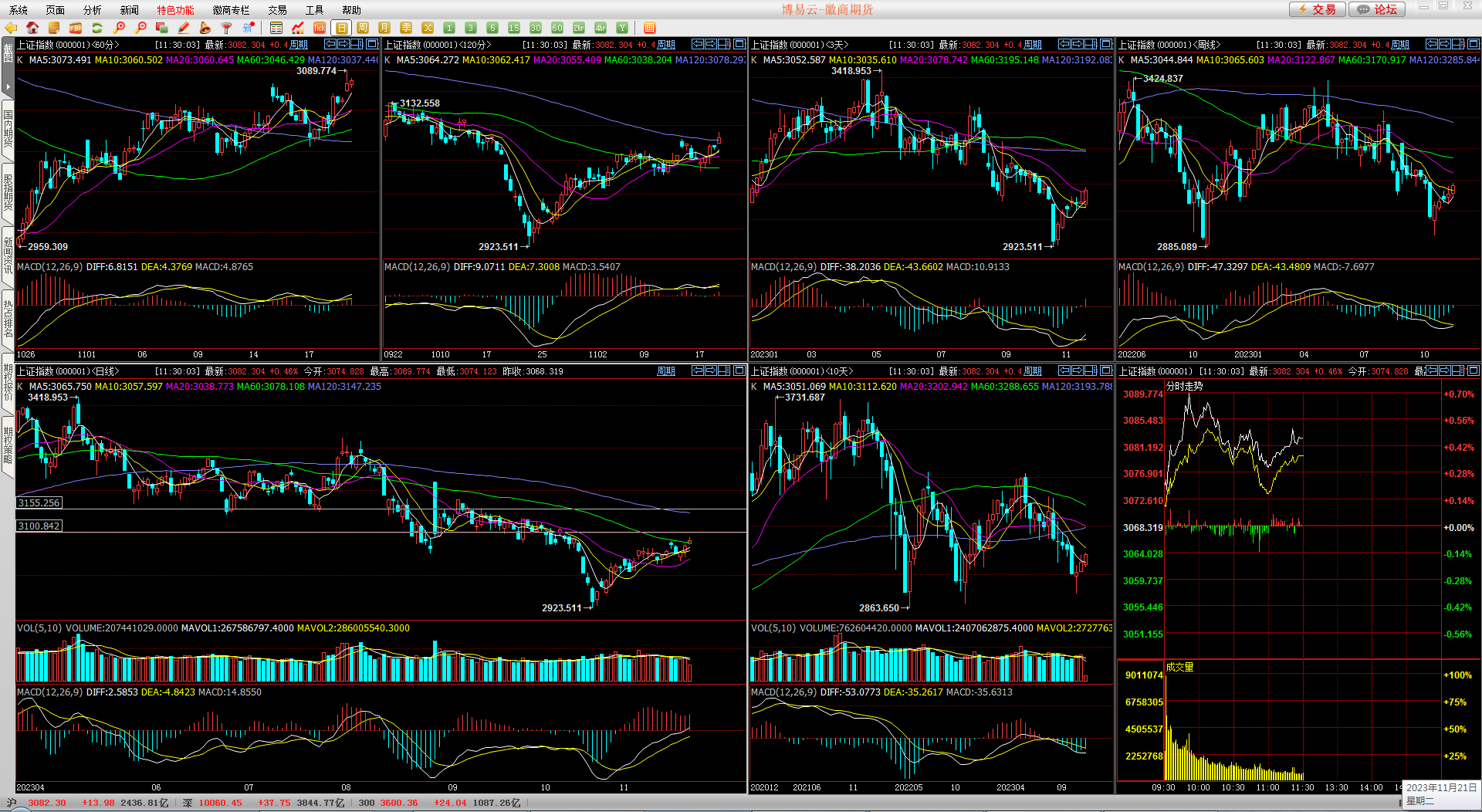The height and width of the screenshot is (812, 1482).
Task: Select the daily 日 period button
Action: point(341,28)
